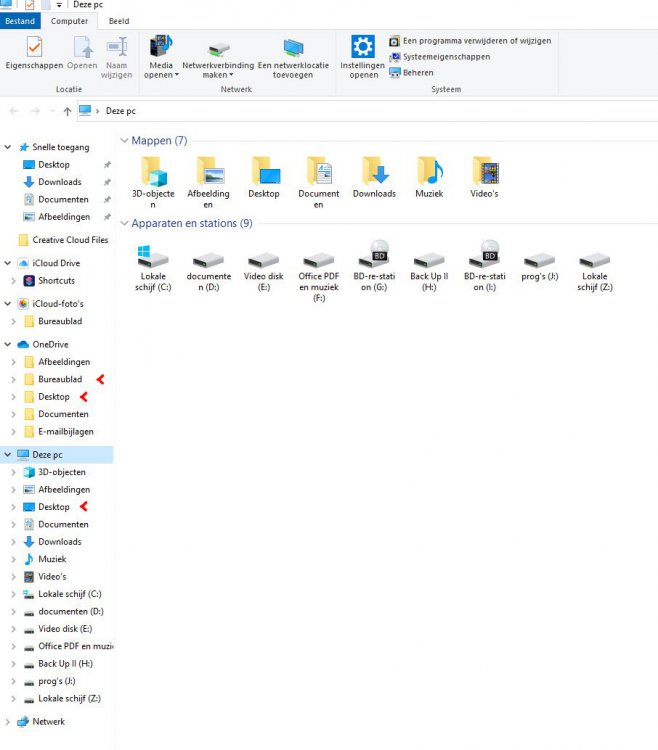Switch to the Beeld ribbon tab
Image resolution: width=658 pixels, height=750 pixels.
(119, 21)
